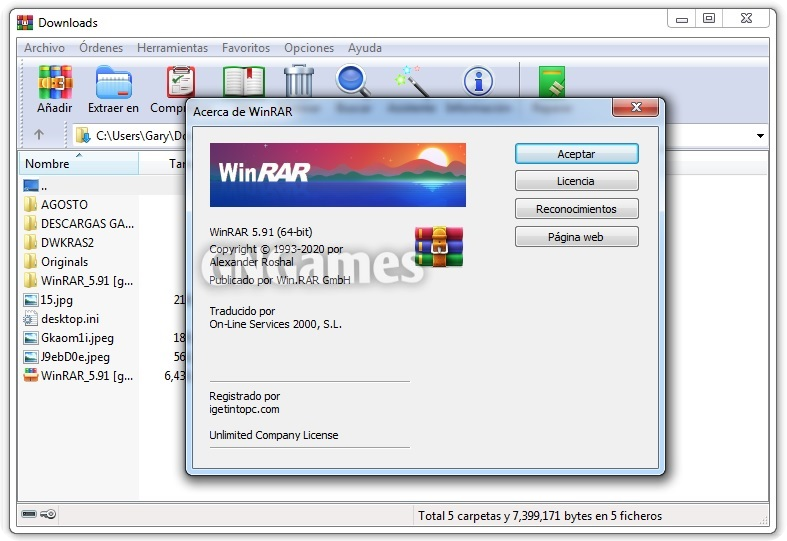This screenshot has width=787, height=541.
Task: Select the AGOSTO folder
Action: click(x=56, y=205)
